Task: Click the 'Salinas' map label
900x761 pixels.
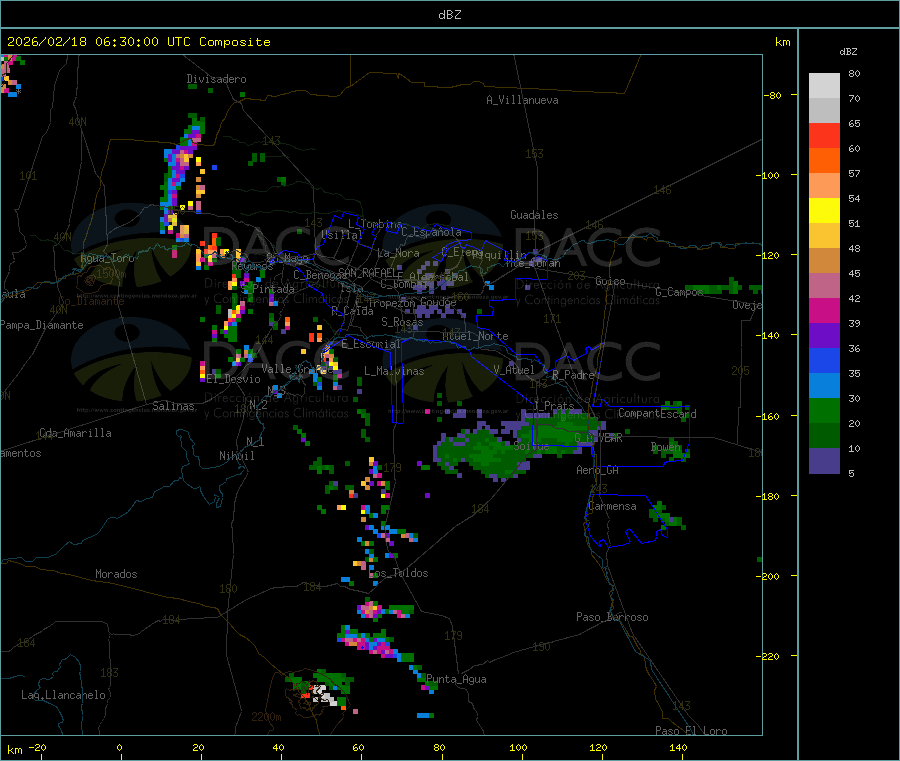Action: click(x=173, y=406)
